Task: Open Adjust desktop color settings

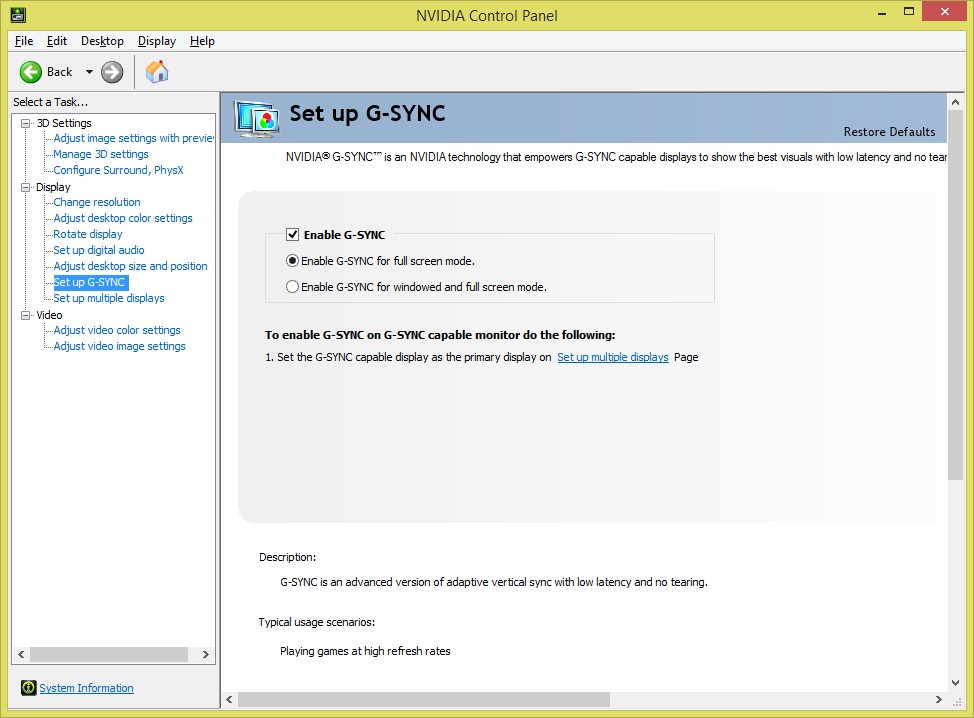Action: (x=123, y=218)
